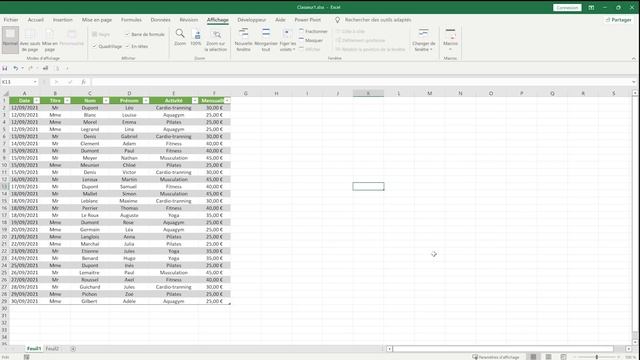The image size is (640, 360).
Task: Undo last action in quick access toolbar
Action: [16, 68]
